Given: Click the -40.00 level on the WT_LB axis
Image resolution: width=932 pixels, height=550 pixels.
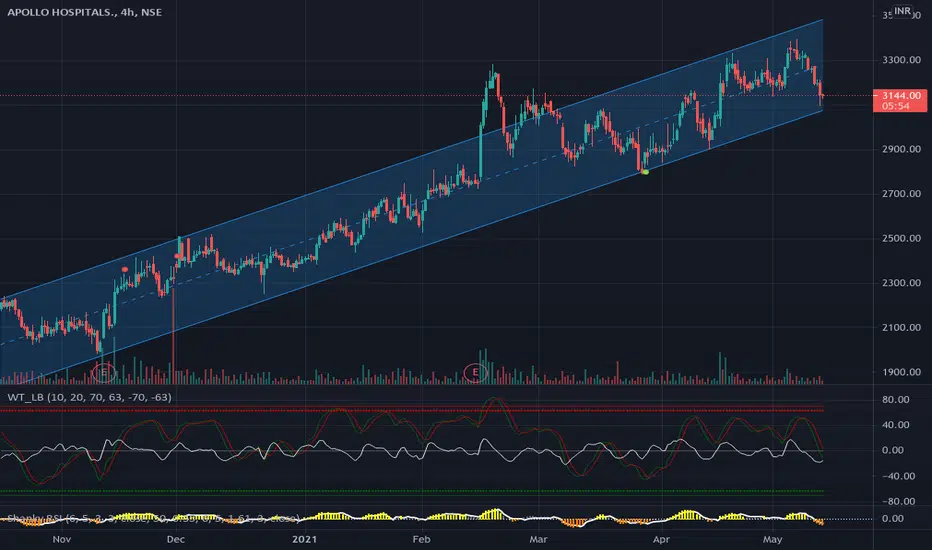Looking at the screenshot, I should (898, 476).
